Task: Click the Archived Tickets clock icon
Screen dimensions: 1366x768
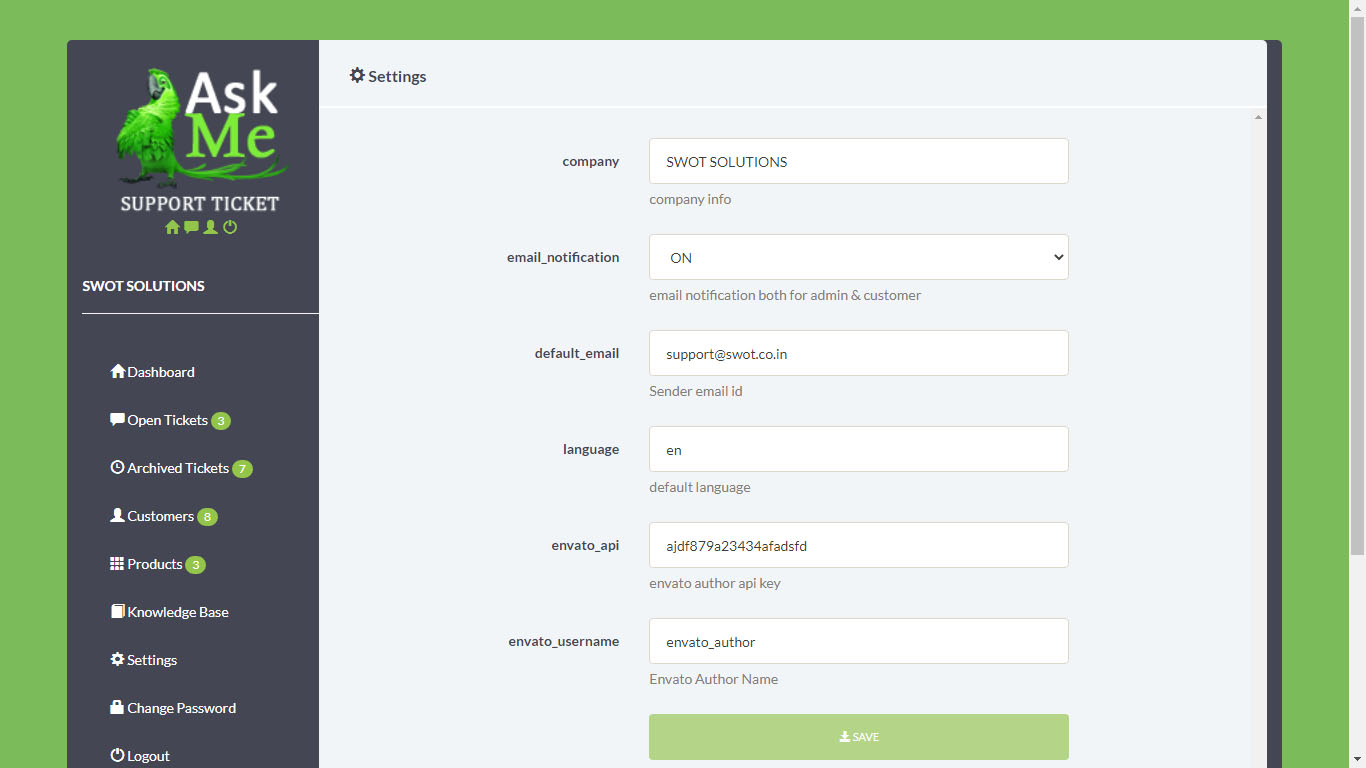Action: coord(118,467)
